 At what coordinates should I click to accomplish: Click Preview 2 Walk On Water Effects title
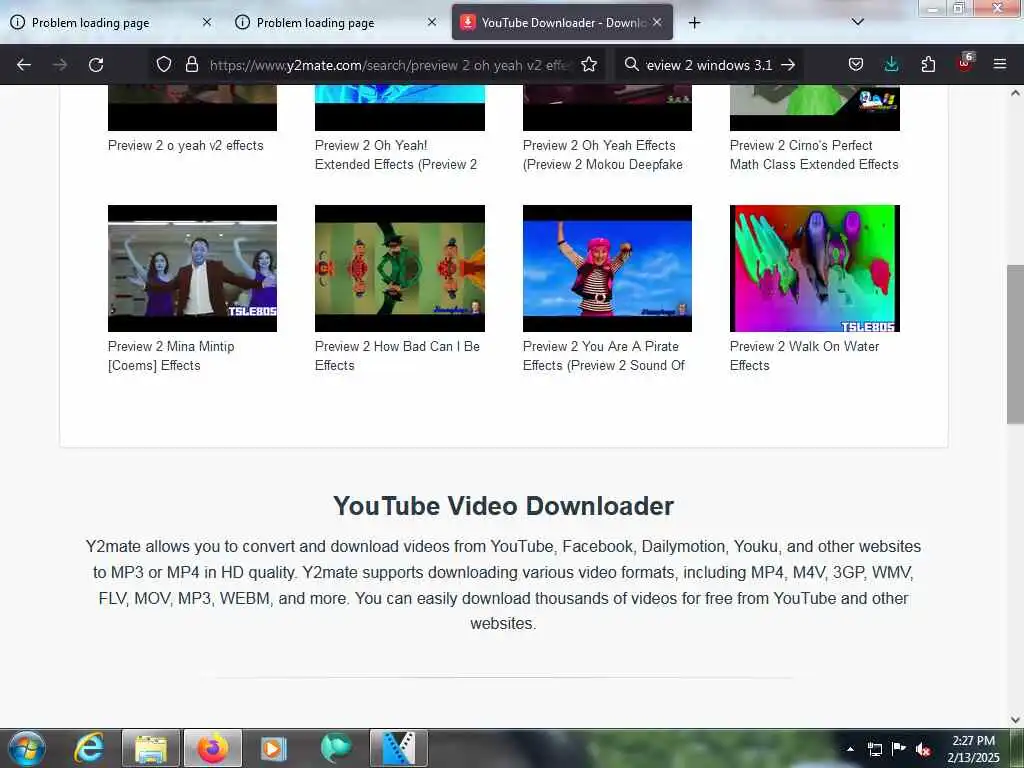[x=805, y=356]
